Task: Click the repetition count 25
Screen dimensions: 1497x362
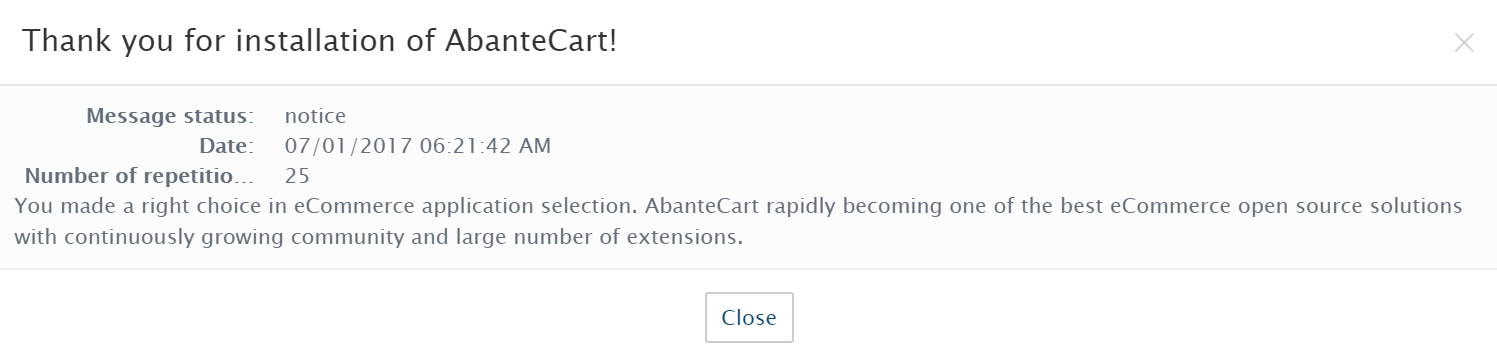Action: point(297,176)
